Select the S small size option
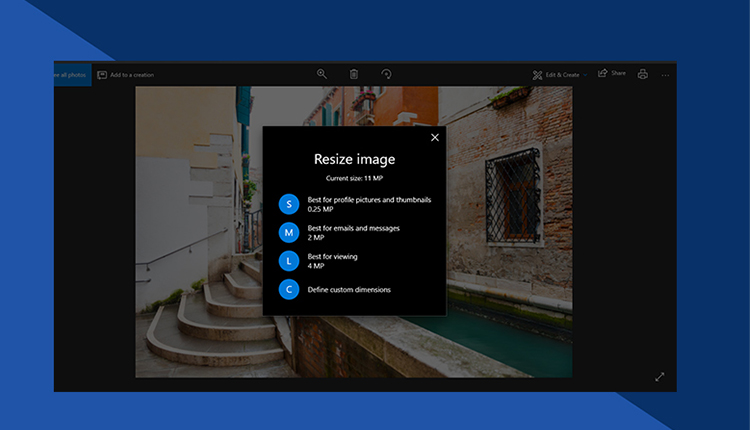 coord(289,204)
